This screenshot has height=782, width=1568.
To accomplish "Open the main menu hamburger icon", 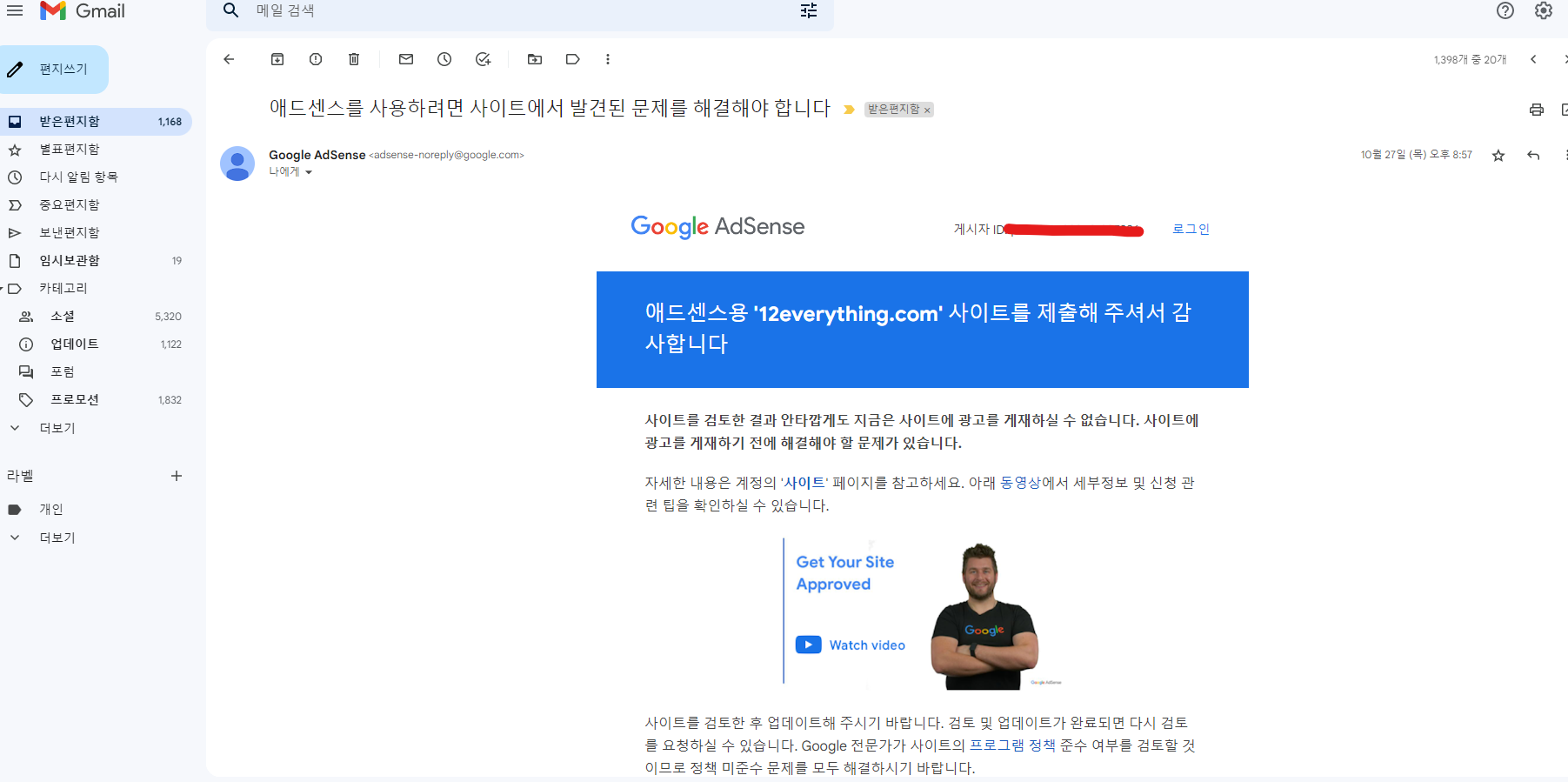I will 15,10.
